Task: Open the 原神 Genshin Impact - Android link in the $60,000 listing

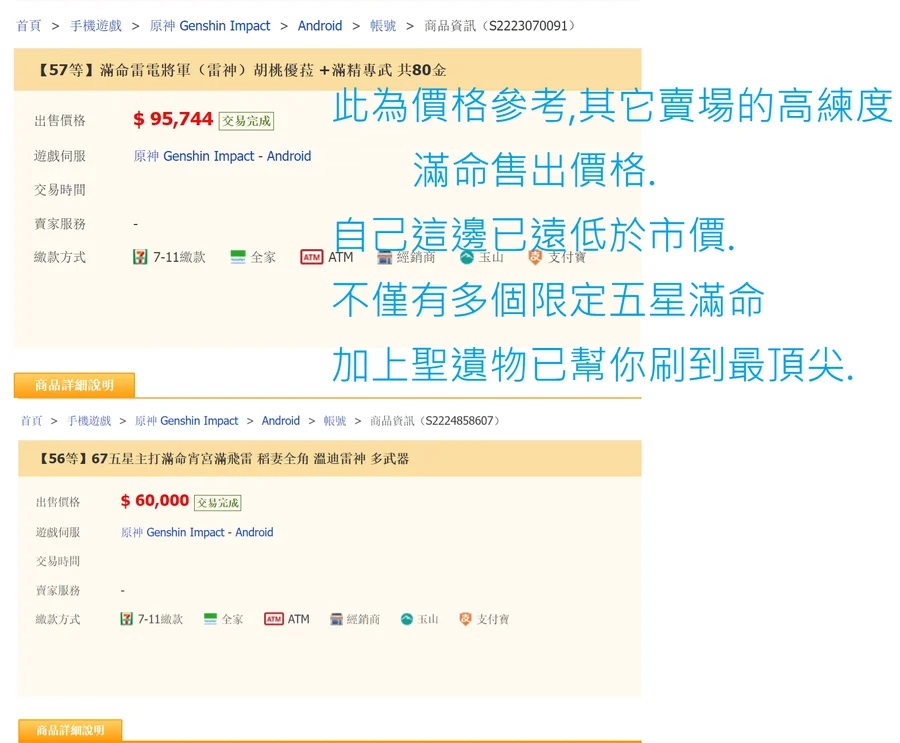Action: (x=197, y=532)
